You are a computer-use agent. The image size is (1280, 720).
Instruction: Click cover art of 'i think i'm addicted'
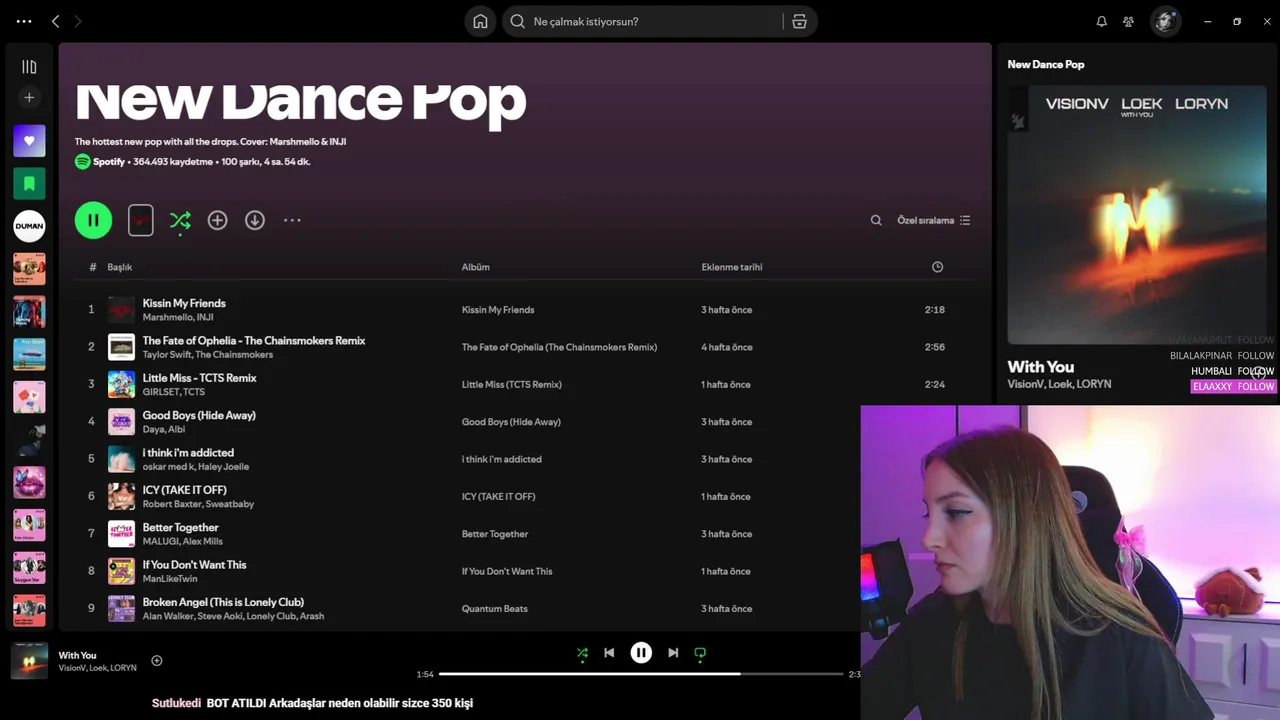click(121, 459)
